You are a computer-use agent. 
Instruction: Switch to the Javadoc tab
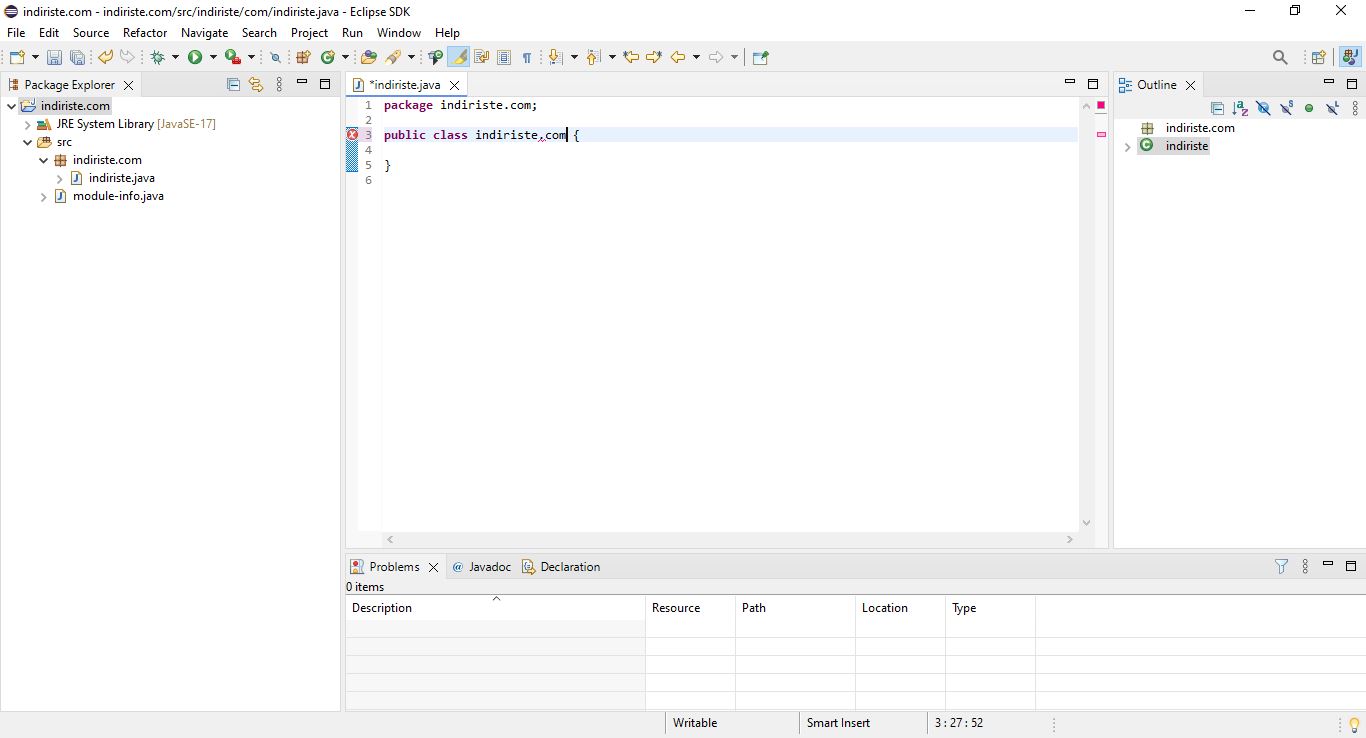point(481,567)
